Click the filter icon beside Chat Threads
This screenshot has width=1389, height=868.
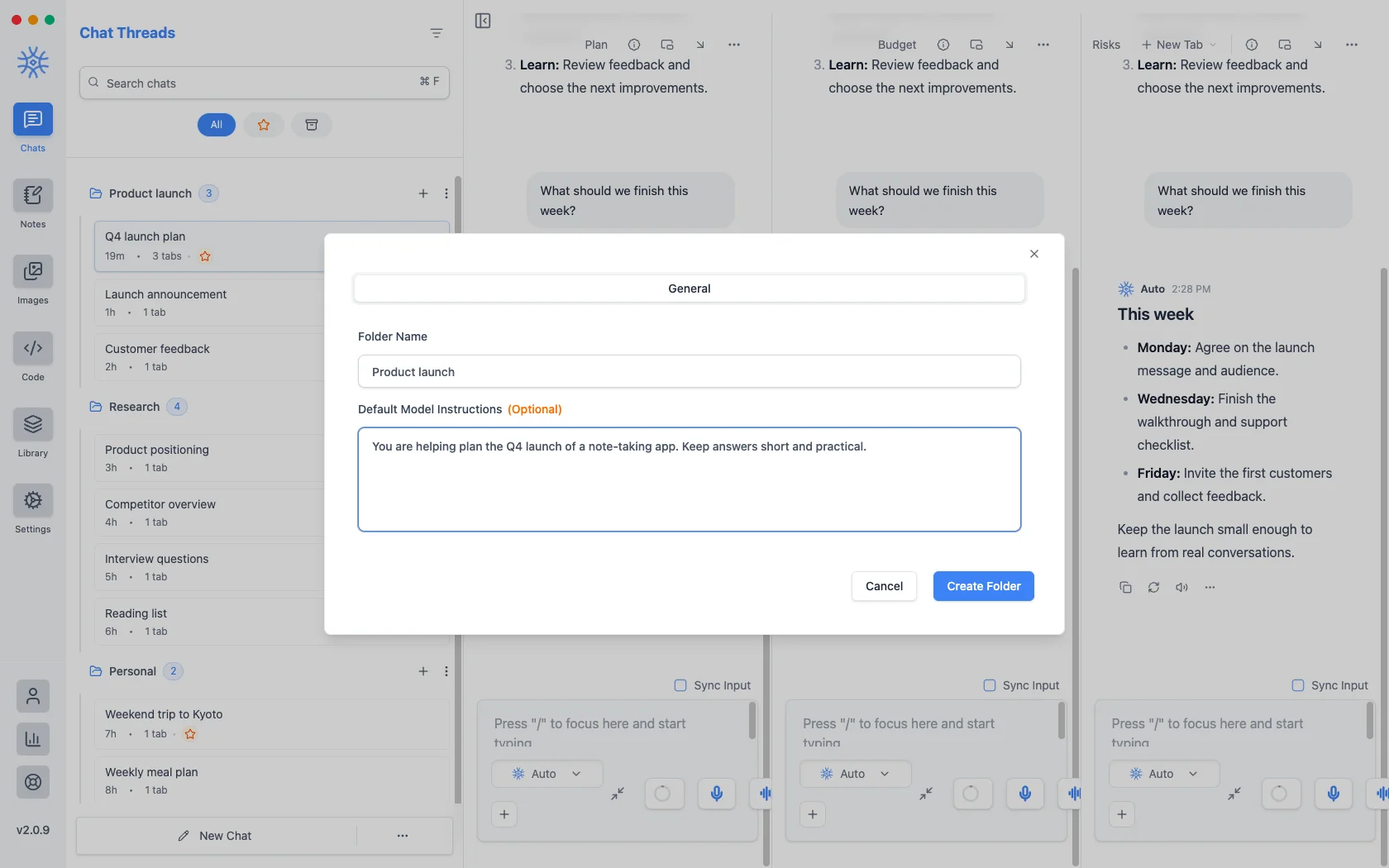tap(437, 33)
